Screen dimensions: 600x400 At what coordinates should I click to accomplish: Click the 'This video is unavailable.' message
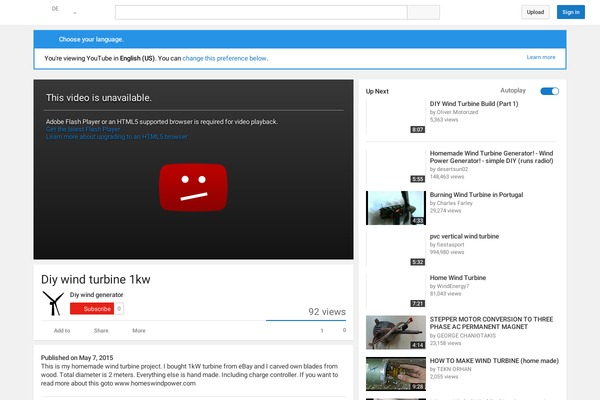tap(99, 98)
